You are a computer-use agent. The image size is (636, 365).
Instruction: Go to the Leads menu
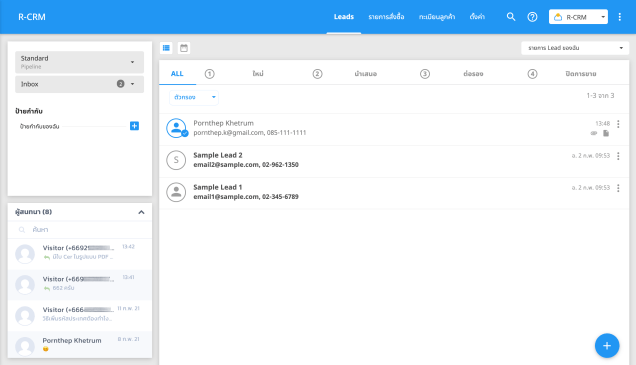pos(344,17)
